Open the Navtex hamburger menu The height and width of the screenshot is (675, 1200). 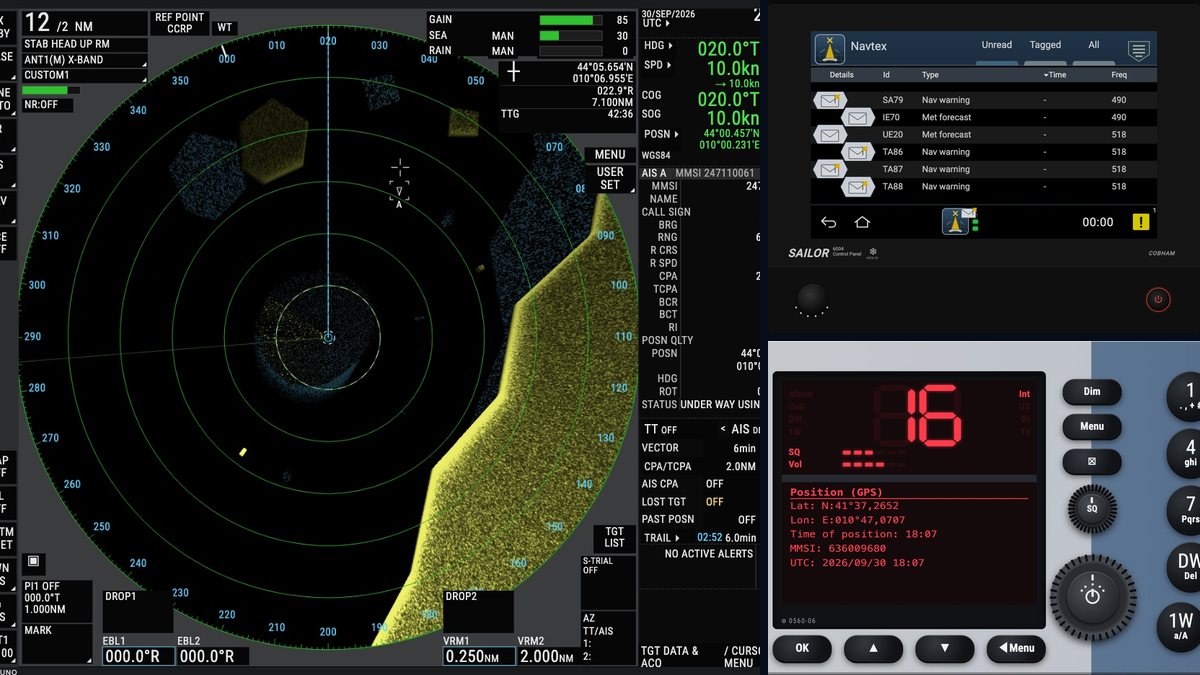pos(1138,51)
